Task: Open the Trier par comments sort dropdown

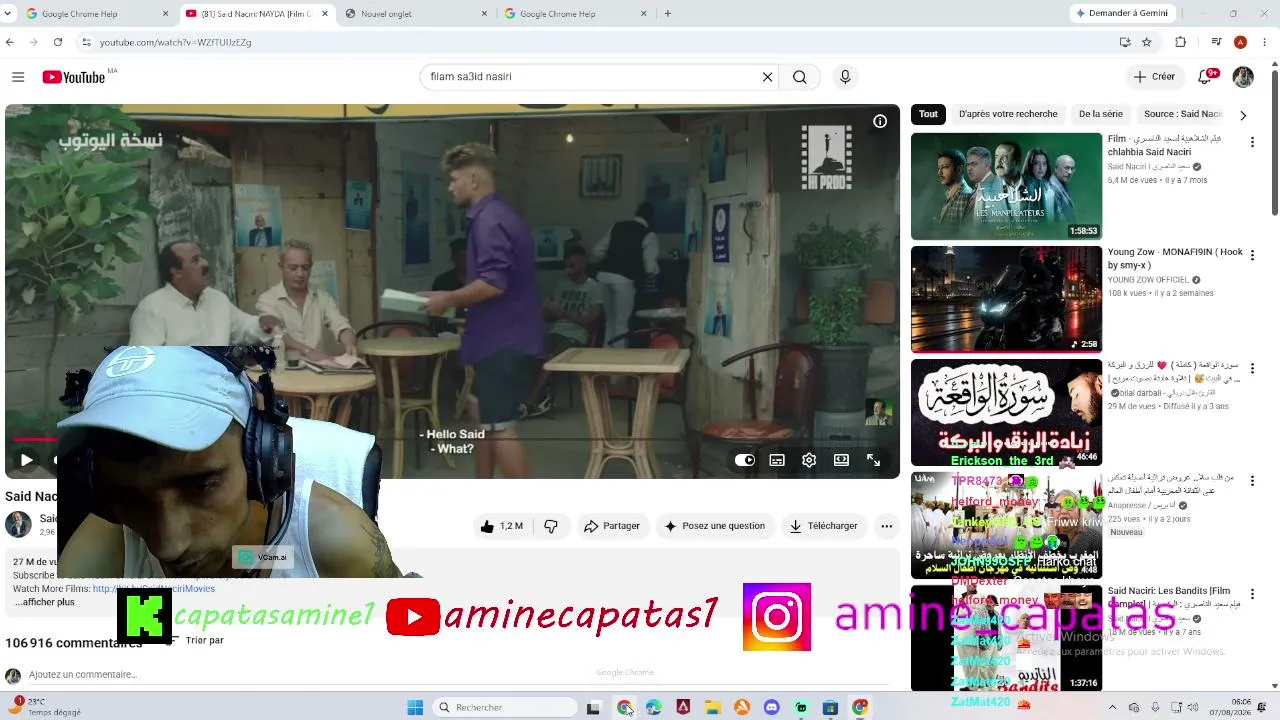Action: pos(197,640)
